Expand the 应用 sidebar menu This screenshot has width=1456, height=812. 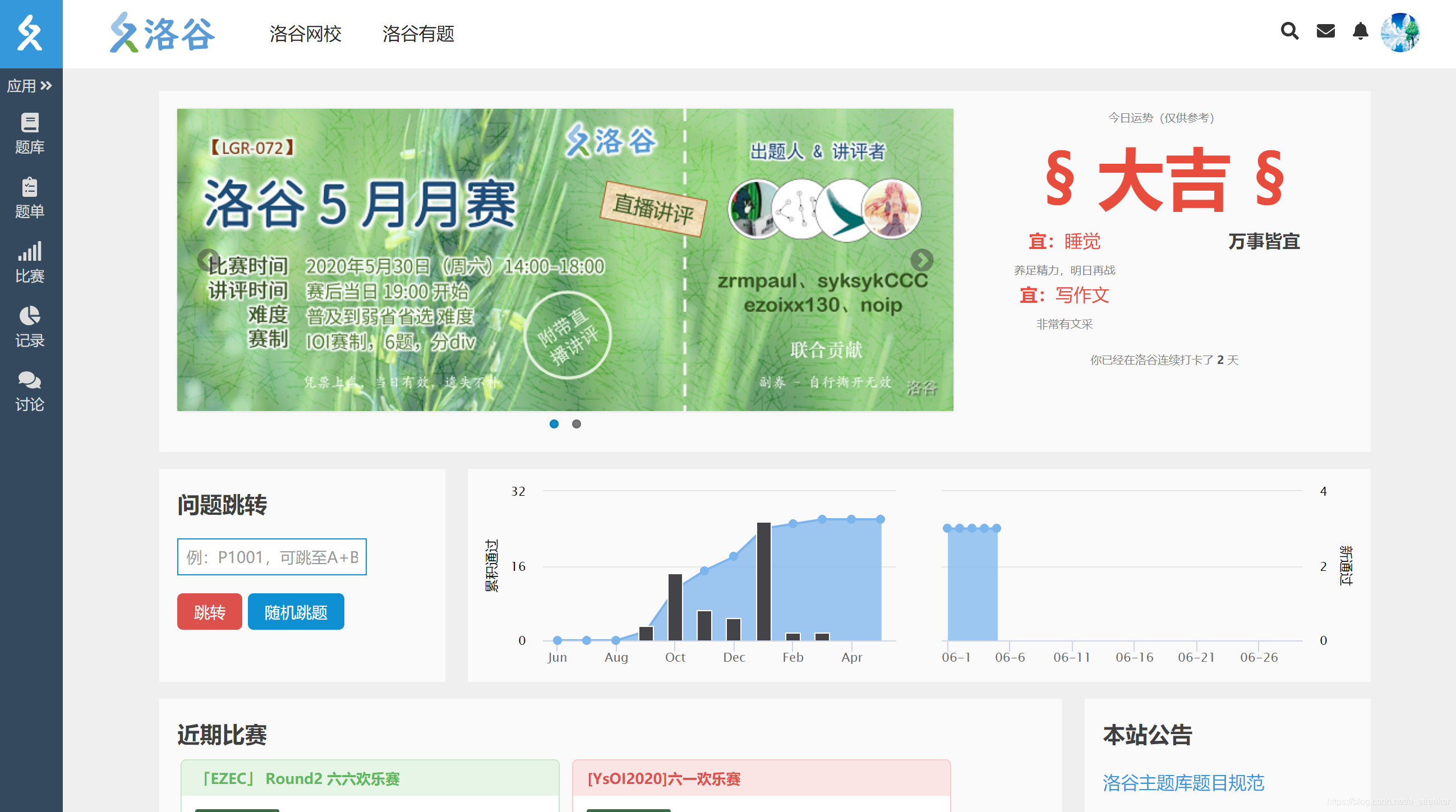29,86
